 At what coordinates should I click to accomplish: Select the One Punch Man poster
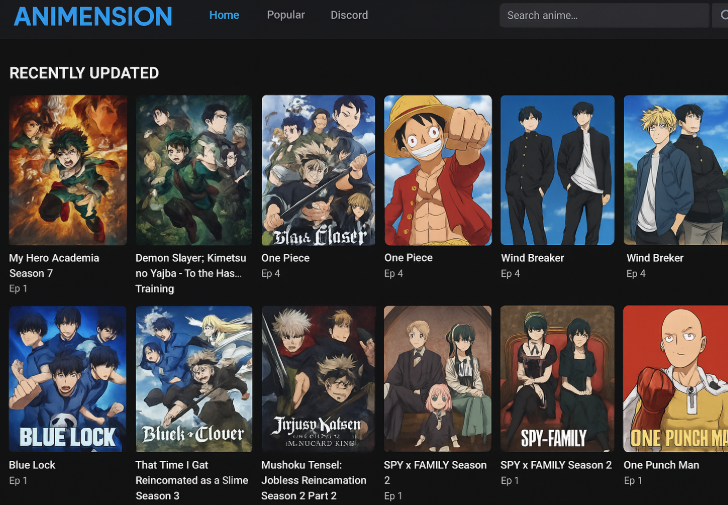(x=675, y=378)
